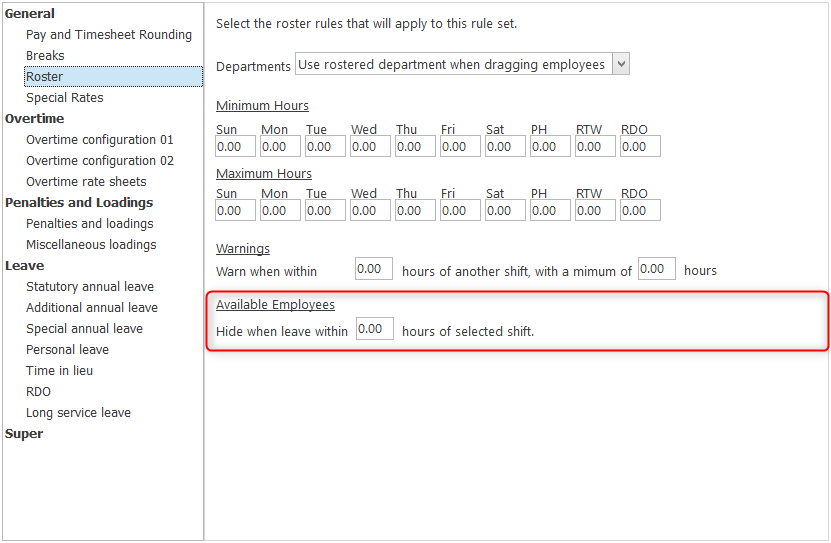Select the Super section heading

(x=24, y=433)
